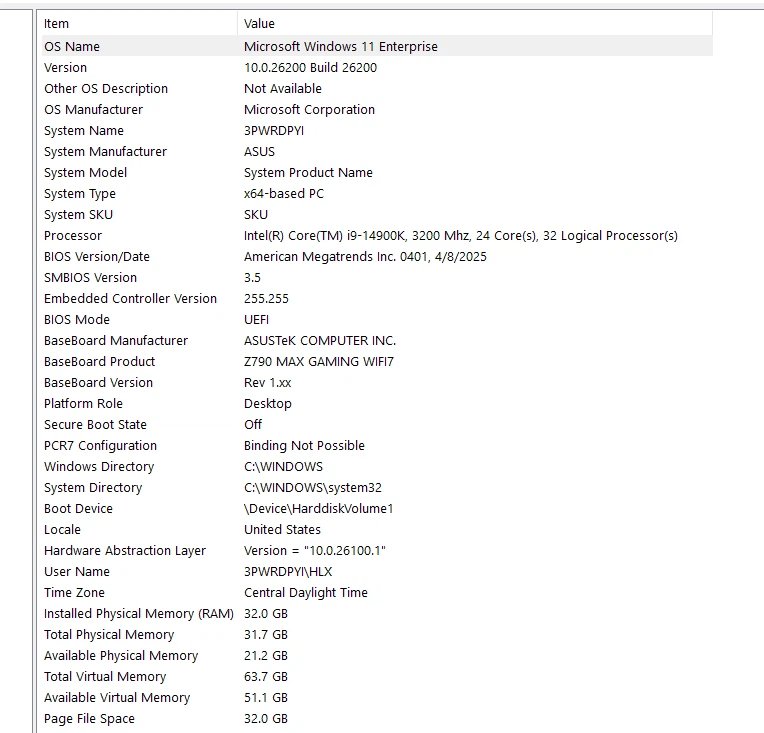
Task: Click the Version = "10.0.26100.1" value
Action: tap(315, 550)
